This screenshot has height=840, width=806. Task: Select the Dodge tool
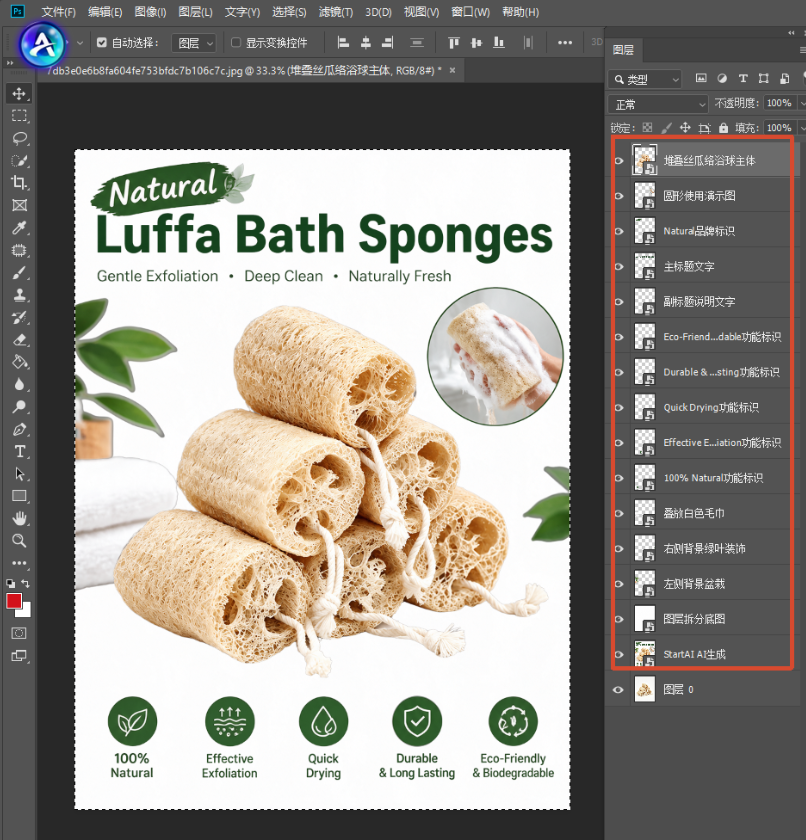[19, 407]
